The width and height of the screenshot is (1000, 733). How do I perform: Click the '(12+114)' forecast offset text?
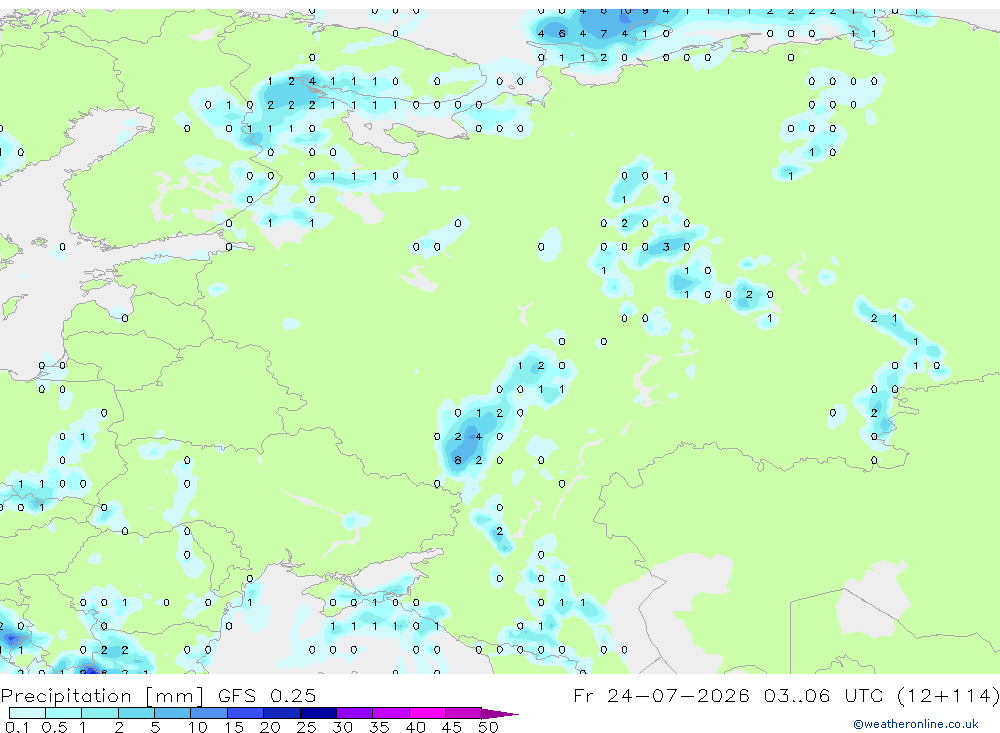click(948, 695)
